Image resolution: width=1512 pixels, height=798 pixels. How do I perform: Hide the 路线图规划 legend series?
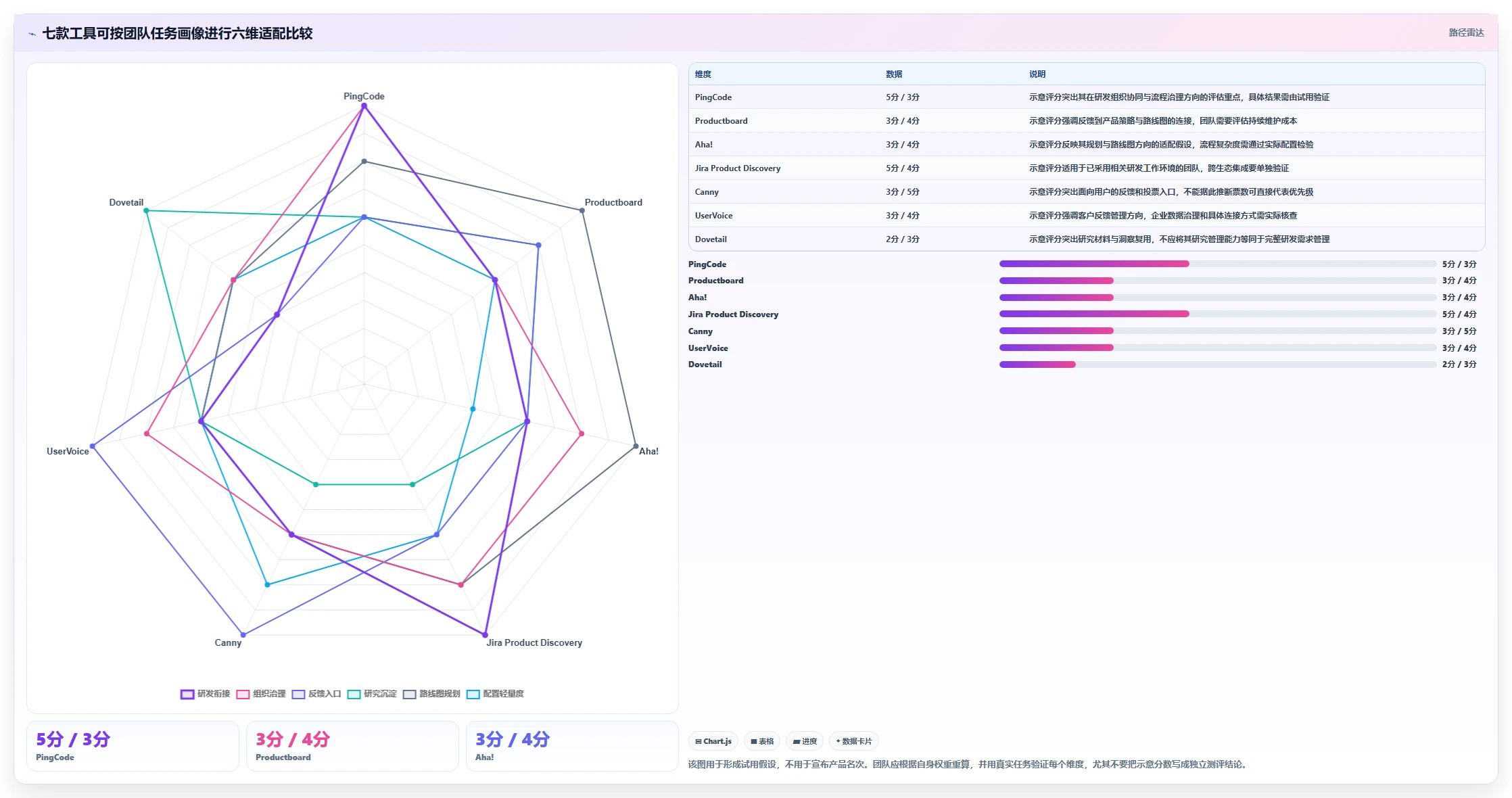[431, 694]
